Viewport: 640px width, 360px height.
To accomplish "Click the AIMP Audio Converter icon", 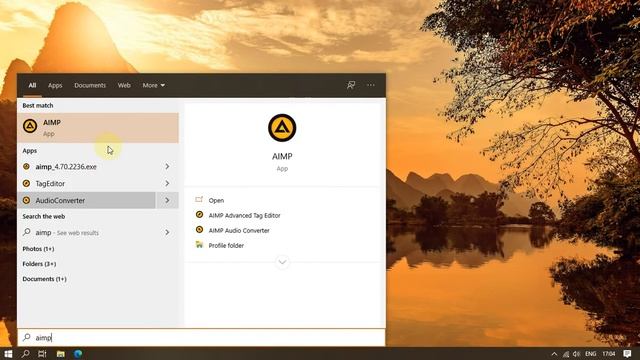I will point(199,230).
